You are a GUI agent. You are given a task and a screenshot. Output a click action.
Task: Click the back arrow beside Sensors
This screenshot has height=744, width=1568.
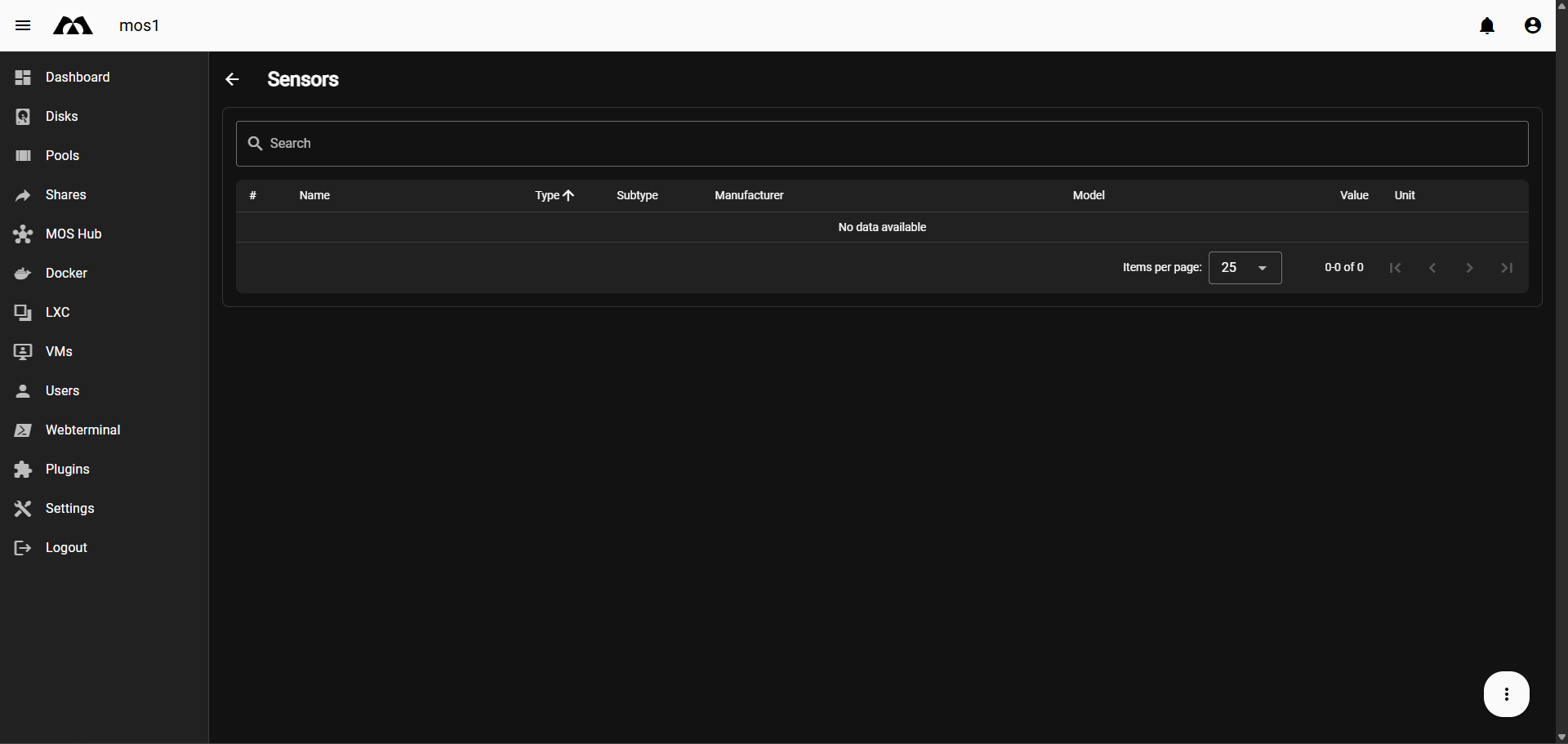[232, 79]
